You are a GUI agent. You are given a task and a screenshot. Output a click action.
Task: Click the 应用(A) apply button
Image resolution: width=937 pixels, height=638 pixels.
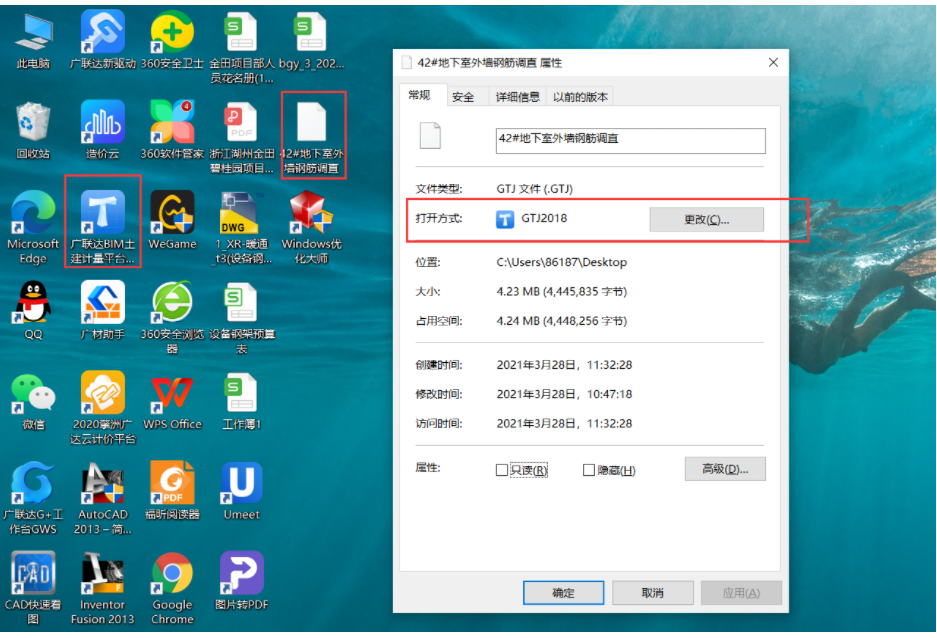point(741,593)
